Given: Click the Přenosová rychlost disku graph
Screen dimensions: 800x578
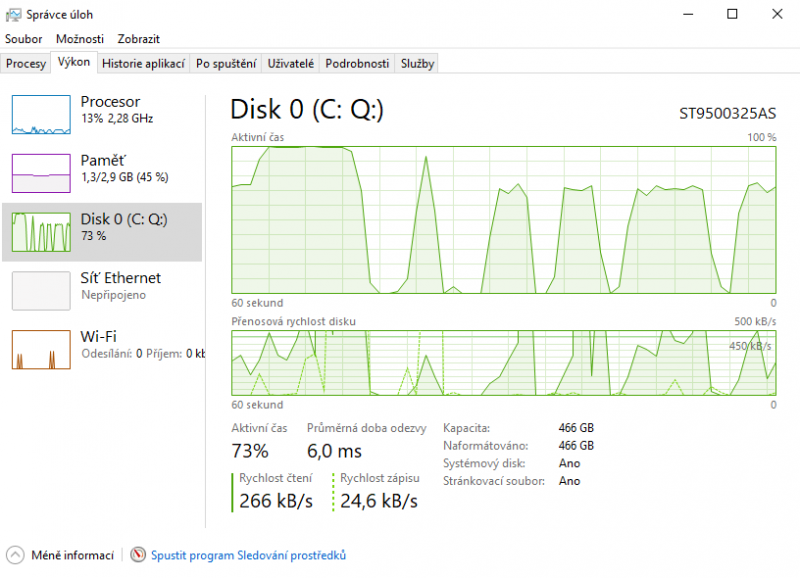Looking at the screenshot, I should click(503, 363).
